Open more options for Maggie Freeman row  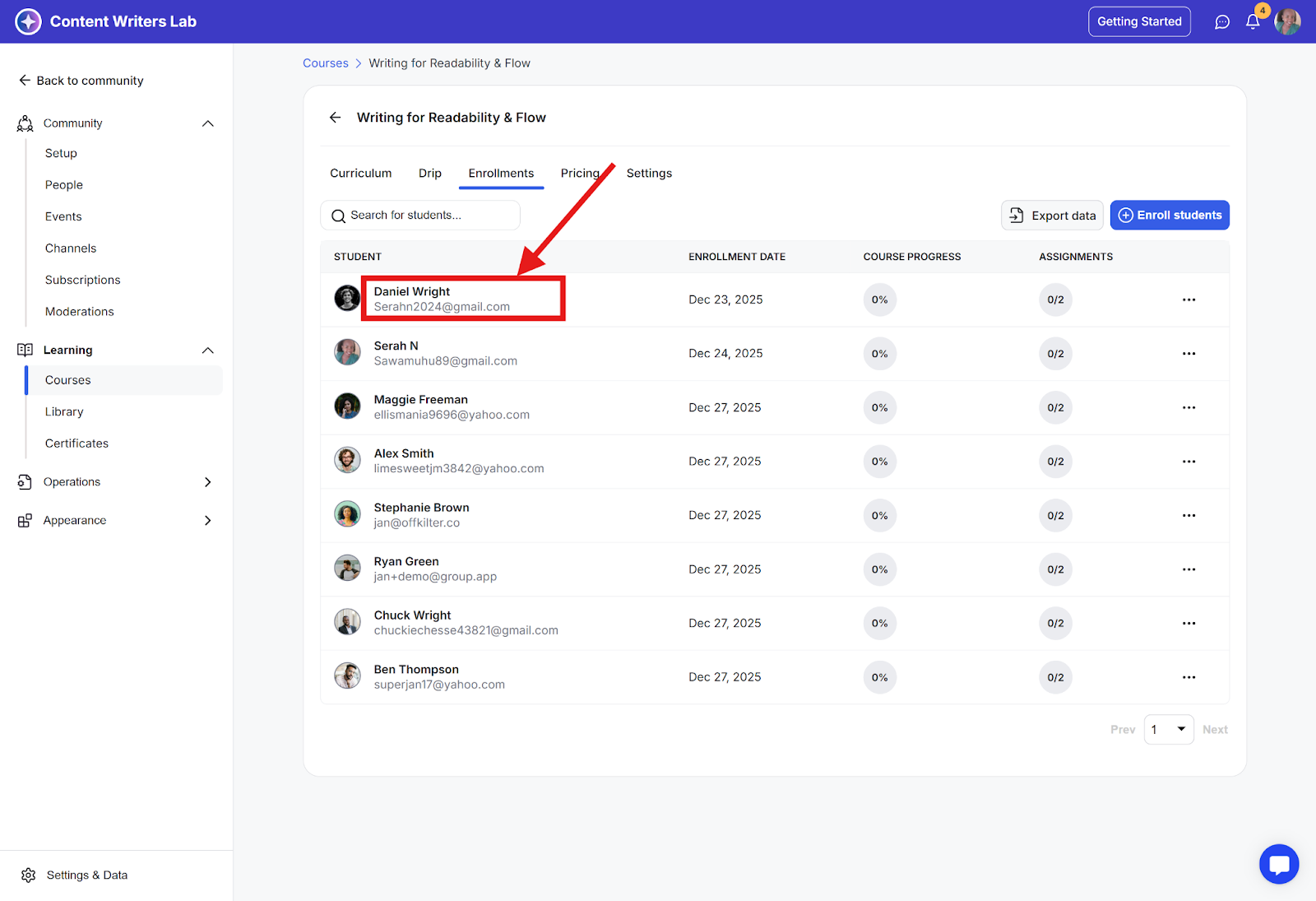click(x=1189, y=407)
